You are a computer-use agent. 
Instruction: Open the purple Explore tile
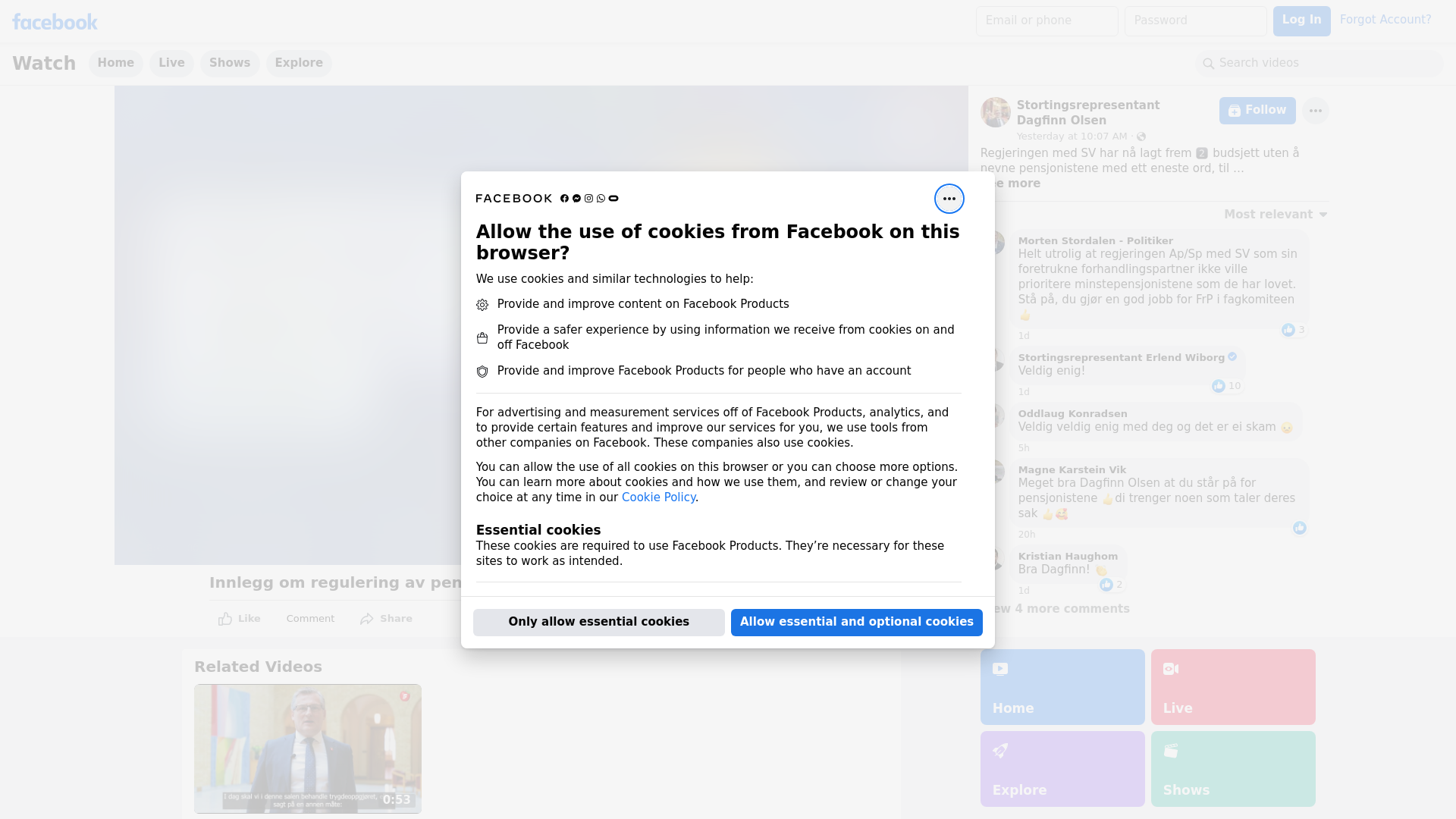pos(1062,769)
